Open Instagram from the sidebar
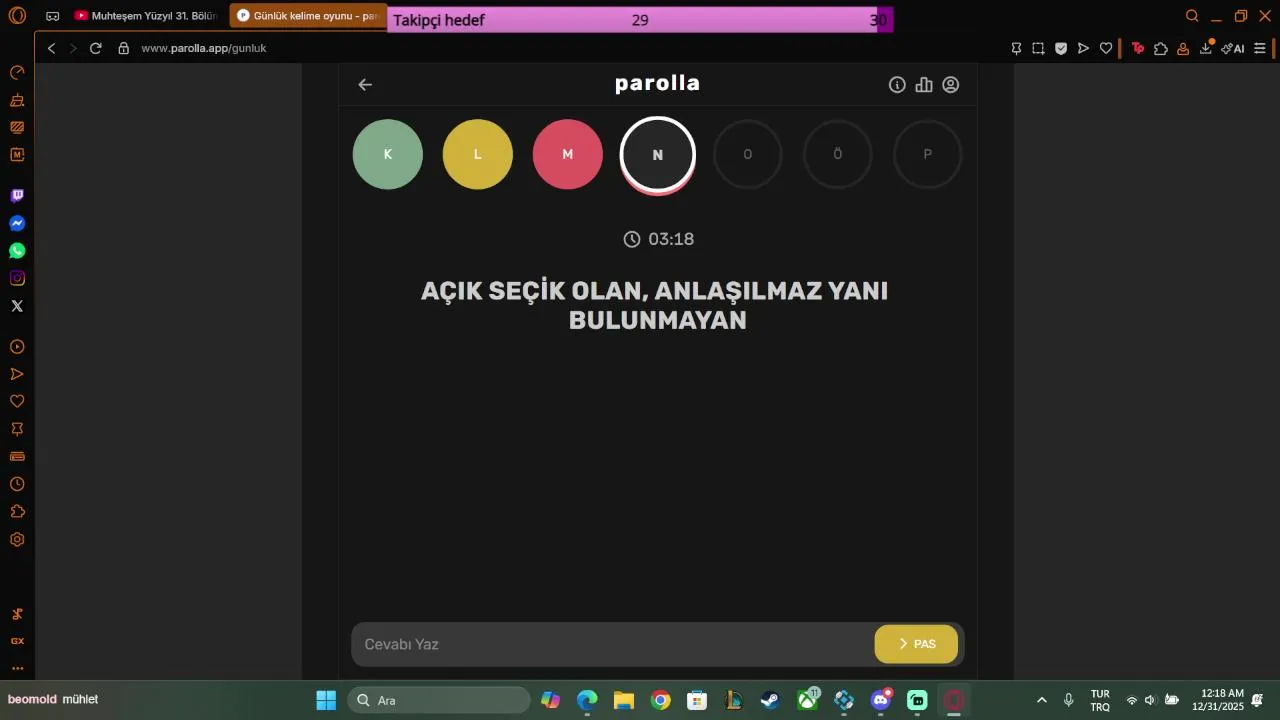This screenshot has height=720, width=1280. (x=17, y=278)
